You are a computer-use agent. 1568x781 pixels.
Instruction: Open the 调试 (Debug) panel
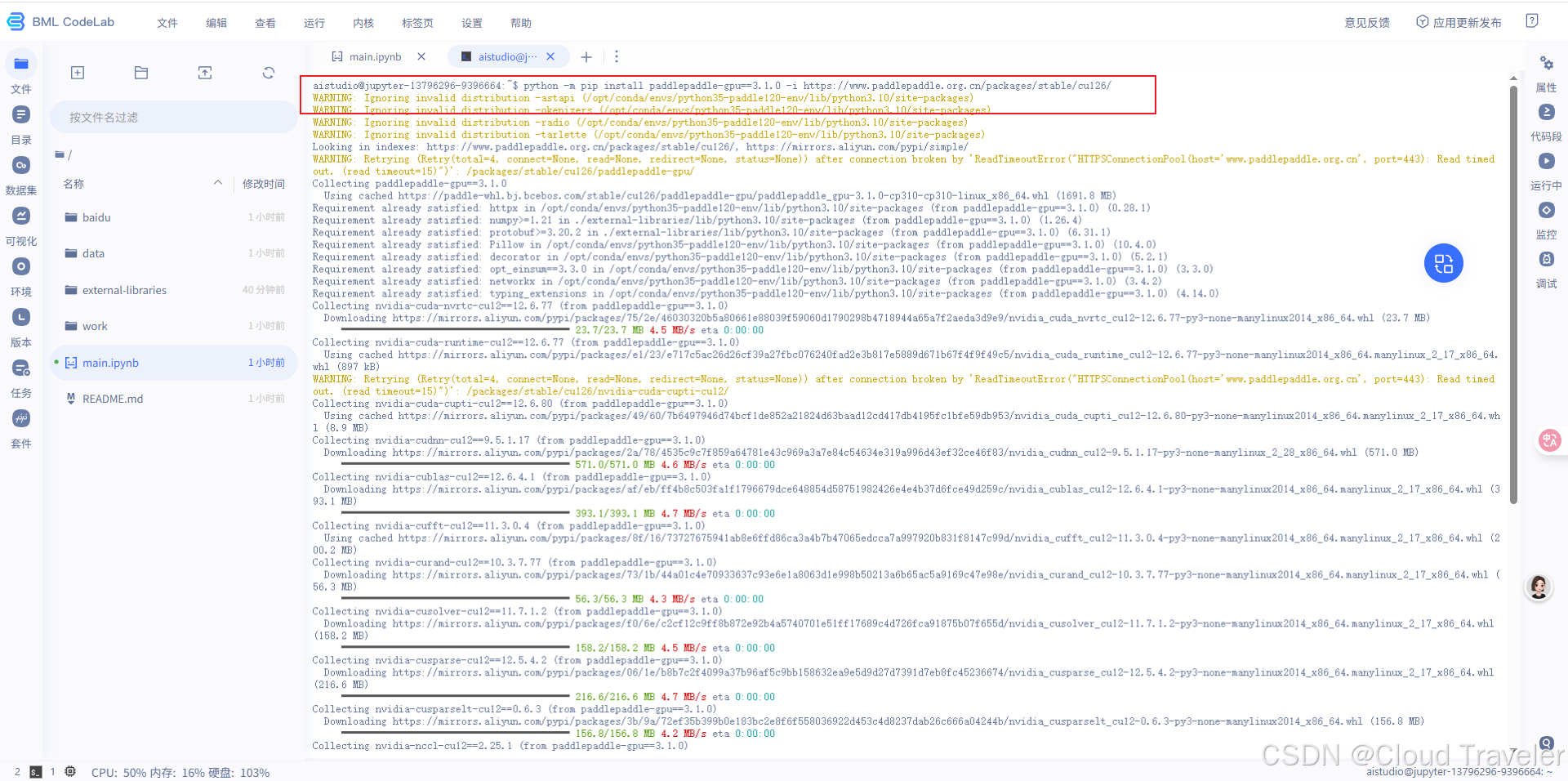tap(1546, 259)
